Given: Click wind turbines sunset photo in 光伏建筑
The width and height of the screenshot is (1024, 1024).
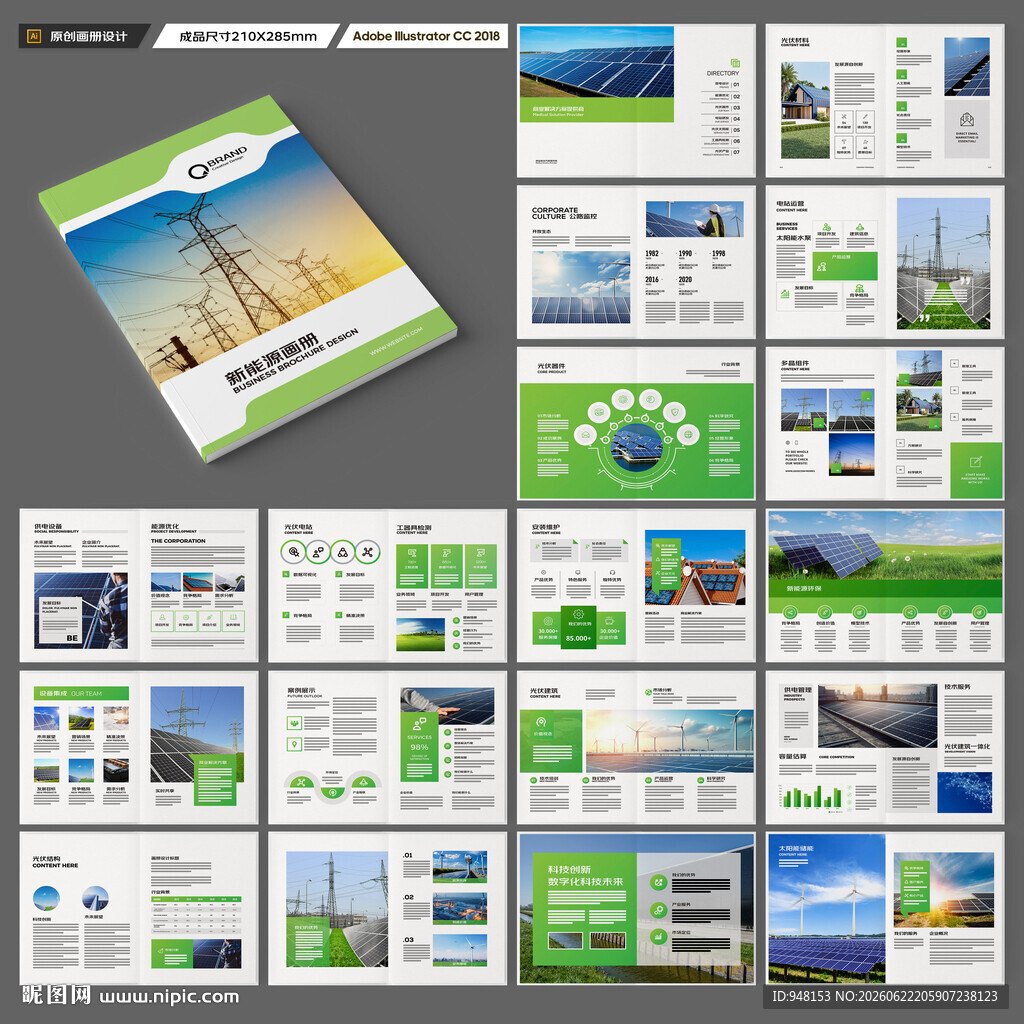Looking at the screenshot, I should coord(669,741).
